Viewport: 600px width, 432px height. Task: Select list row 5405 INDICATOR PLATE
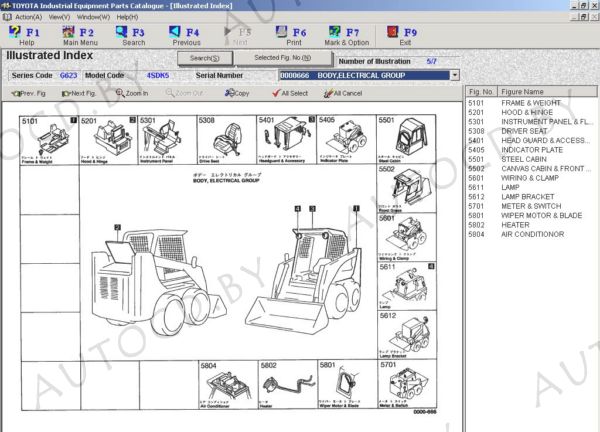click(x=530, y=150)
